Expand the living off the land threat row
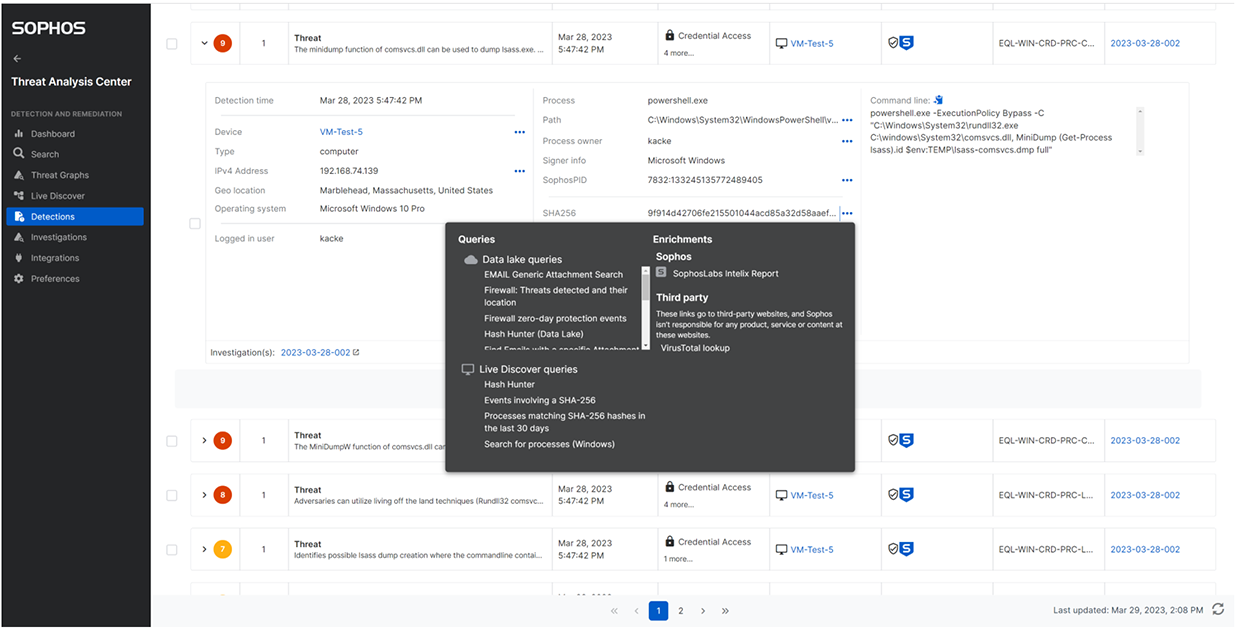This screenshot has width=1238, height=630. coord(204,495)
